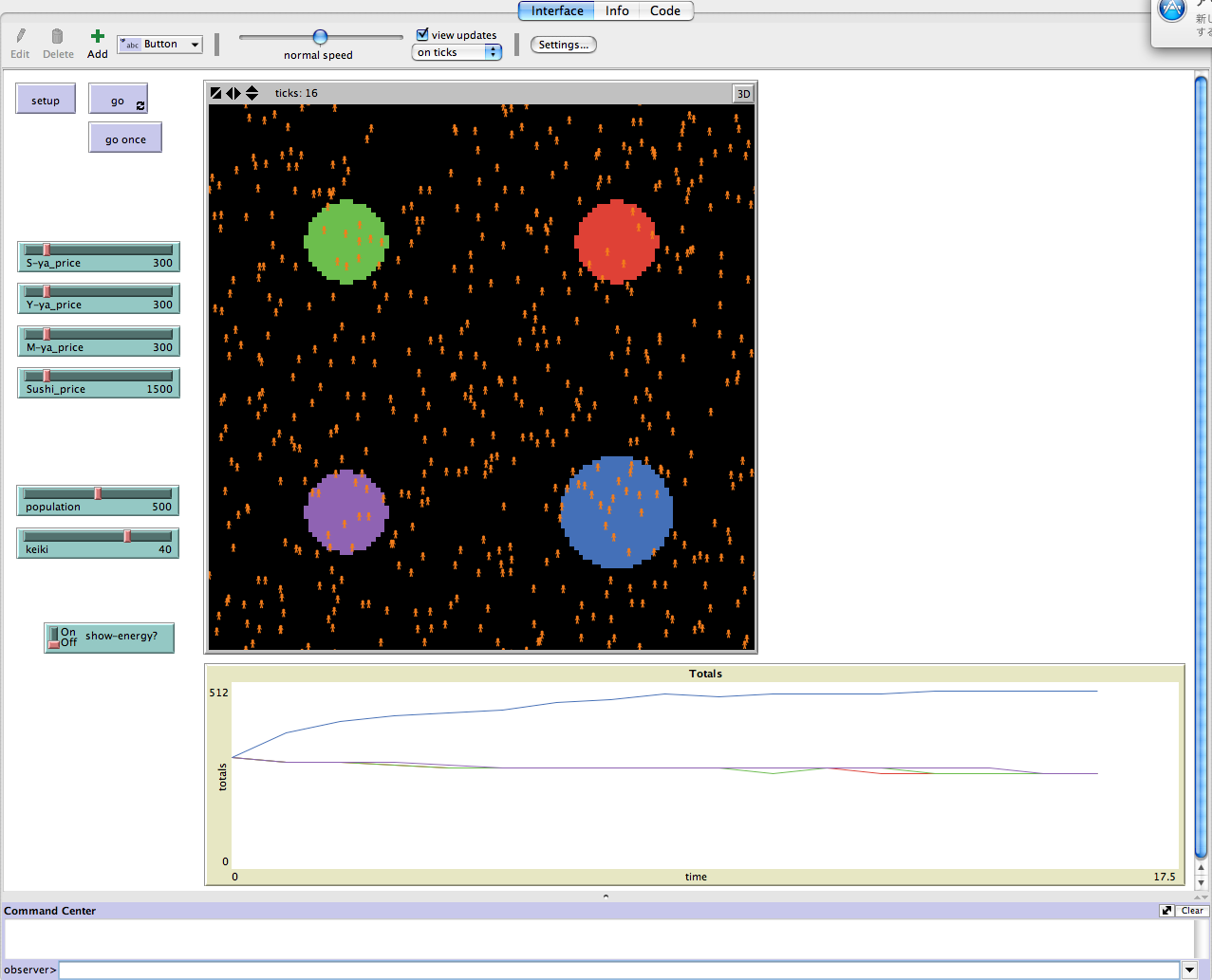This screenshot has width=1212, height=980.
Task: Click the "time" x-axis label
Action: coord(696,877)
